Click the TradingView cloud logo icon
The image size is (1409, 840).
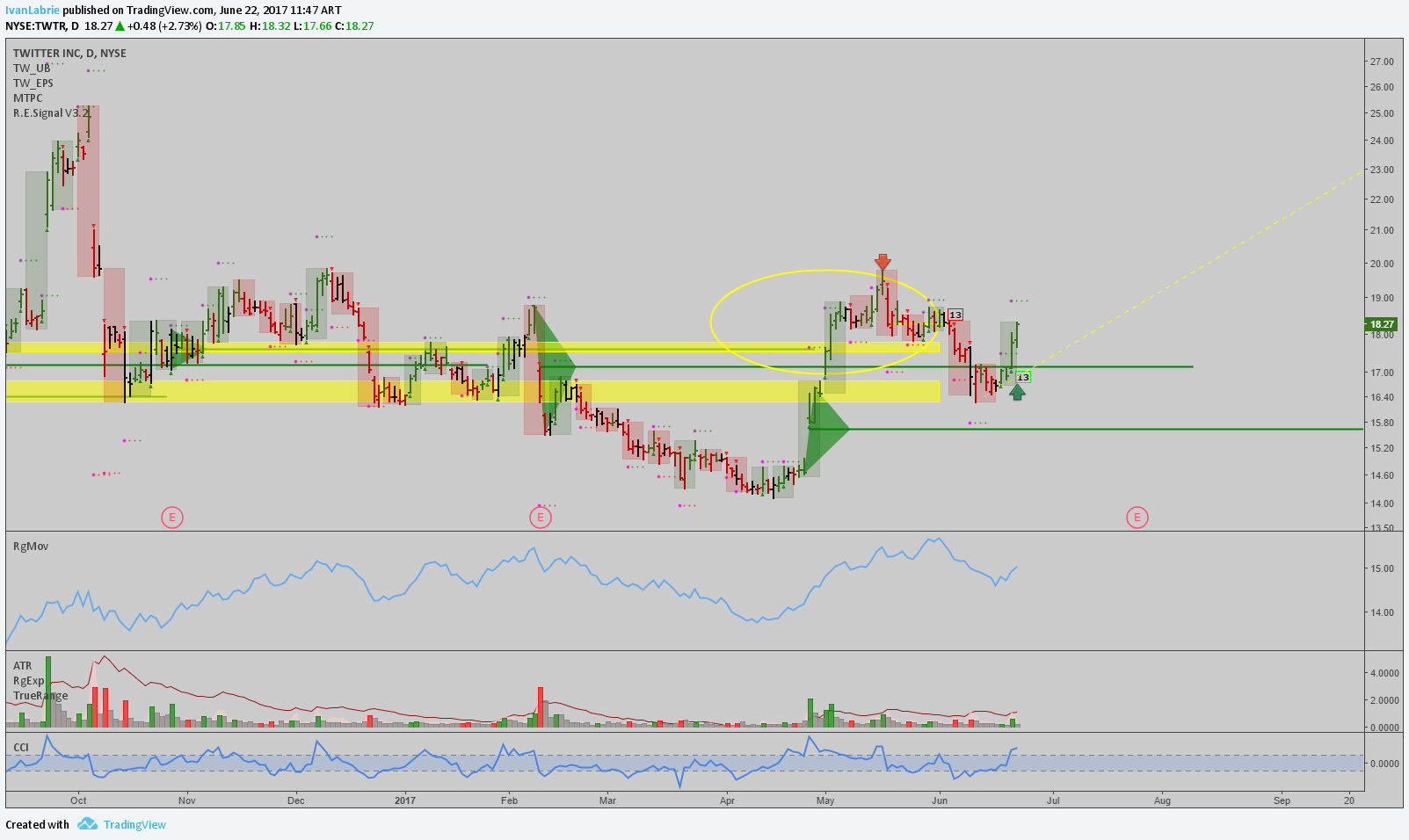click(87, 824)
